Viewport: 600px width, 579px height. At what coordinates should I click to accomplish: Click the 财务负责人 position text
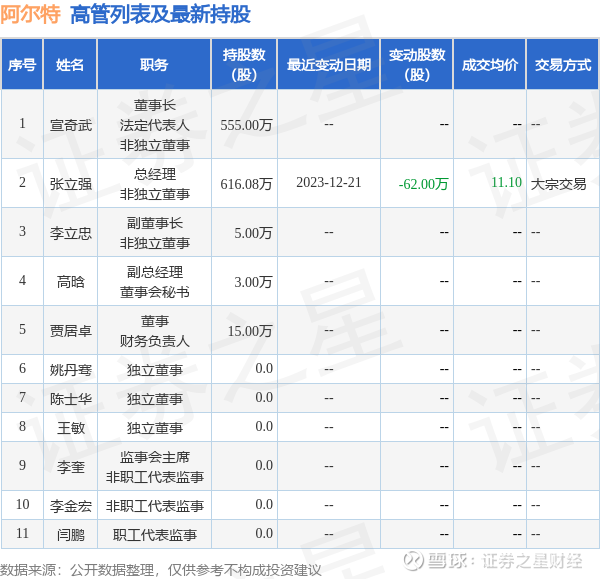coord(155,341)
